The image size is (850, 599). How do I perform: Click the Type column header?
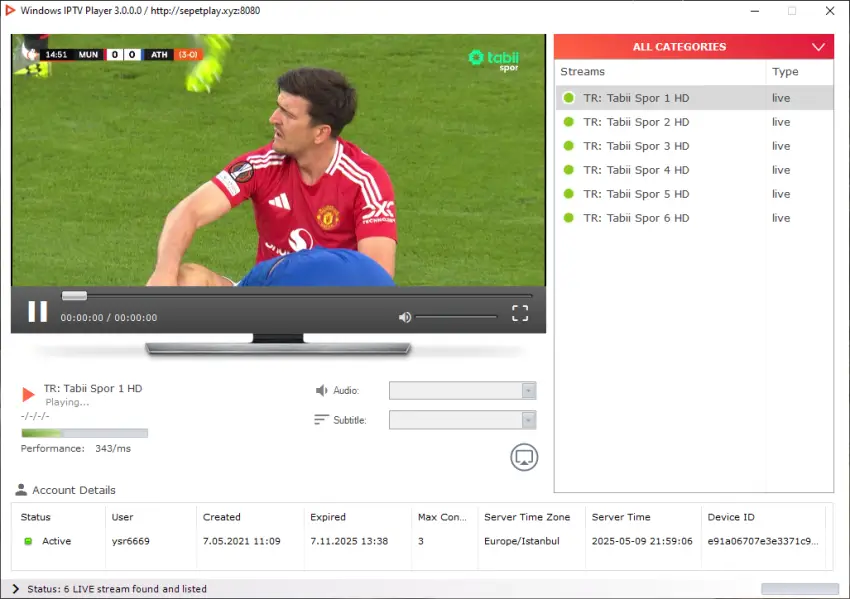click(785, 72)
